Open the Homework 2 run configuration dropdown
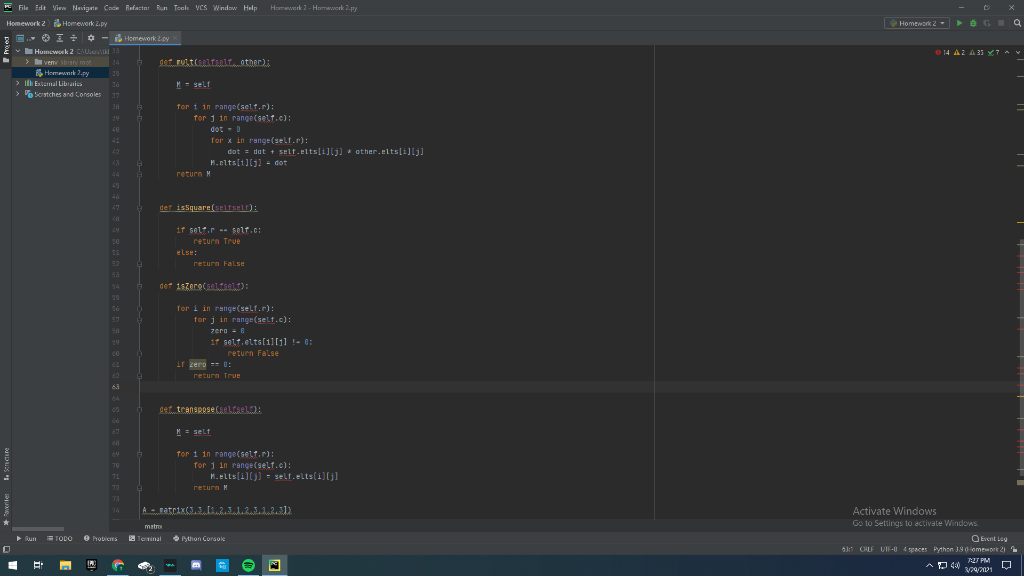1024x576 pixels. coord(941,20)
